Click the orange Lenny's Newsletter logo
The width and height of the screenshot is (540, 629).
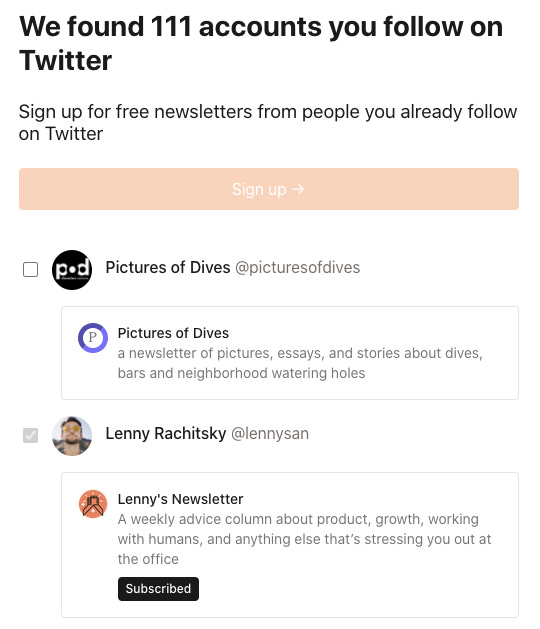click(x=93, y=504)
